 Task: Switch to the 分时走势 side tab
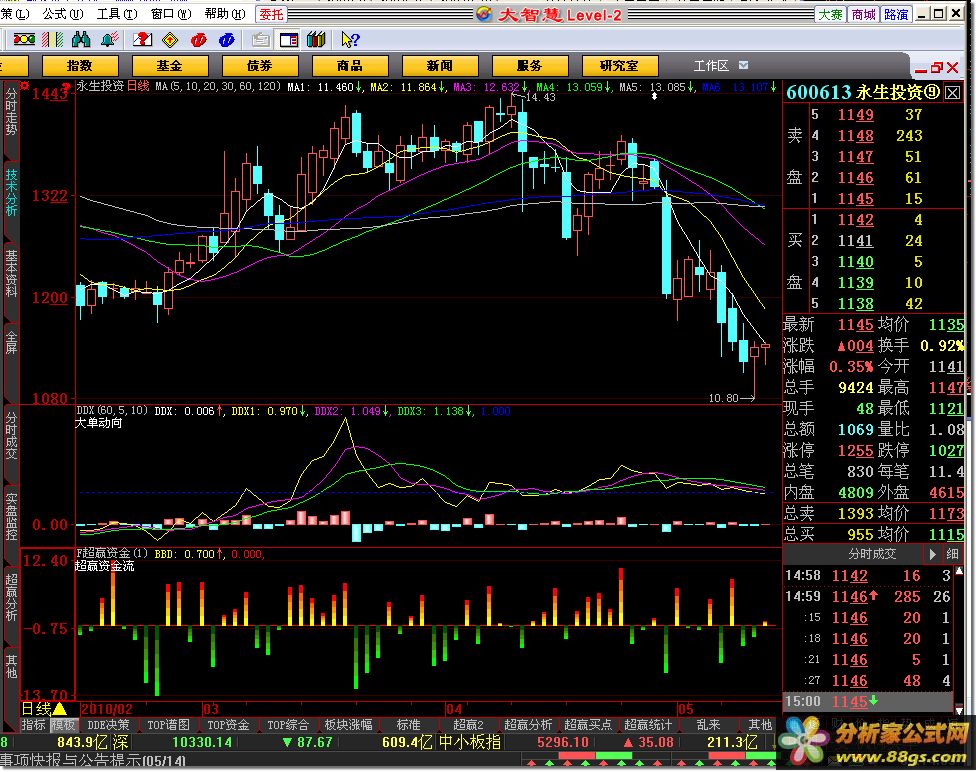[11, 112]
